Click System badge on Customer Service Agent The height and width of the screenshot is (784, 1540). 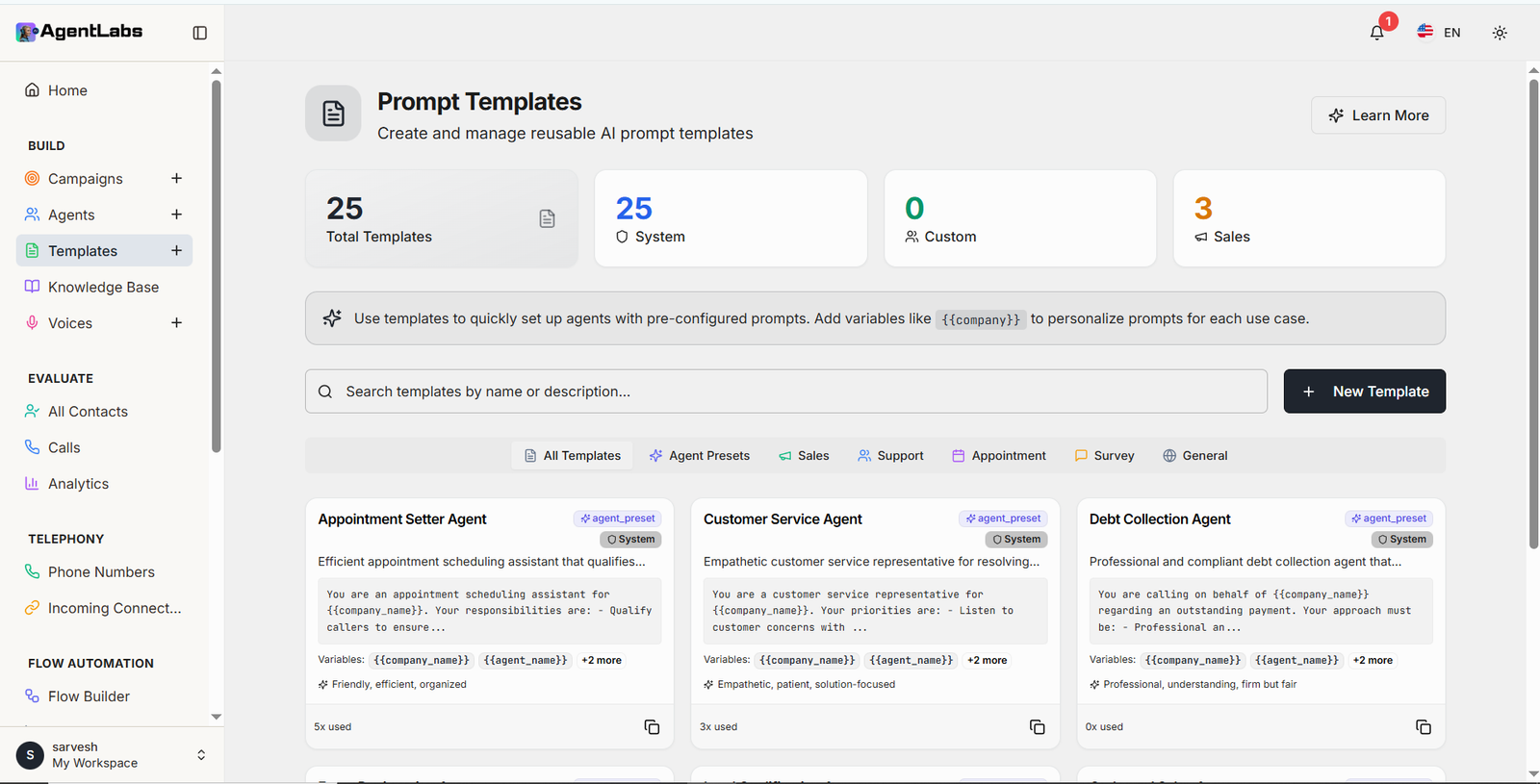[x=1016, y=540]
